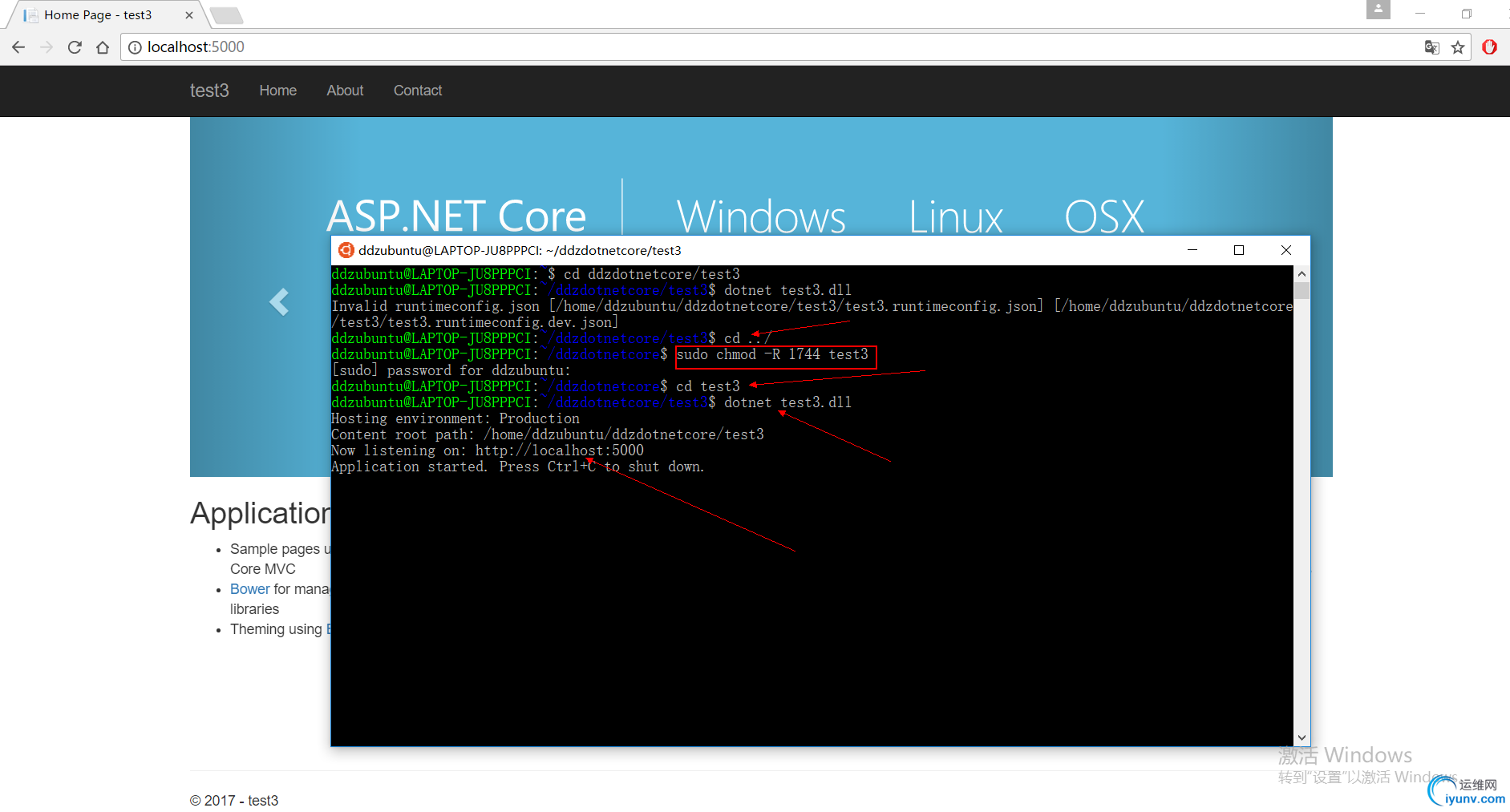This screenshot has width=1510, height=812.
Task: Click the terminal window title text
Action: [x=520, y=250]
